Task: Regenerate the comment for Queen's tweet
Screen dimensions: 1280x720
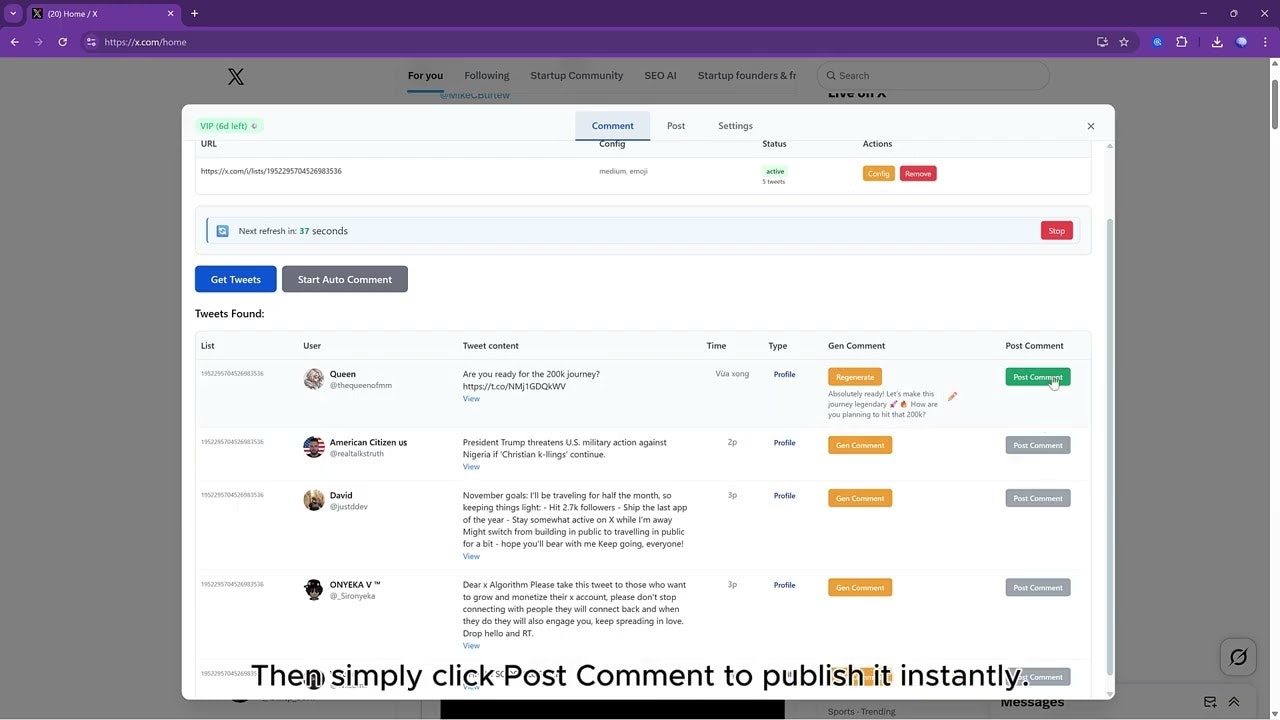Action: click(855, 377)
